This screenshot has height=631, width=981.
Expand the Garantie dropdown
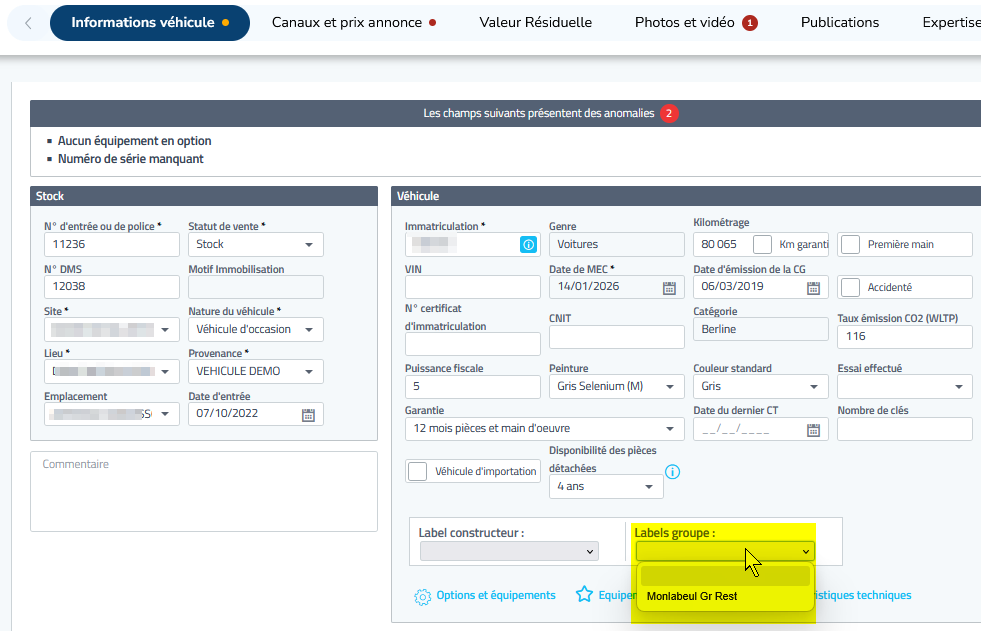point(544,429)
